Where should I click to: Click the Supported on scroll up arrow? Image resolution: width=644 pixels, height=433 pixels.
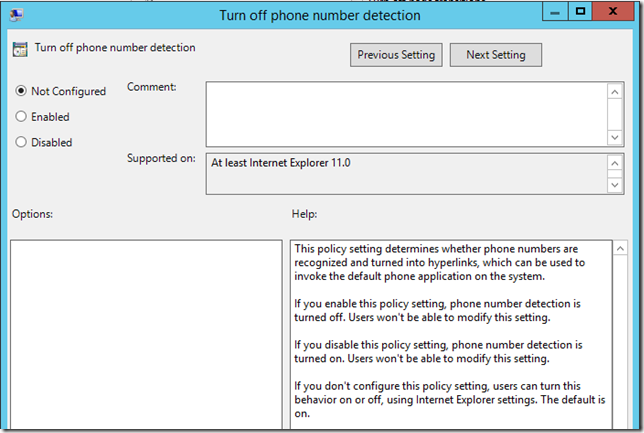point(615,162)
